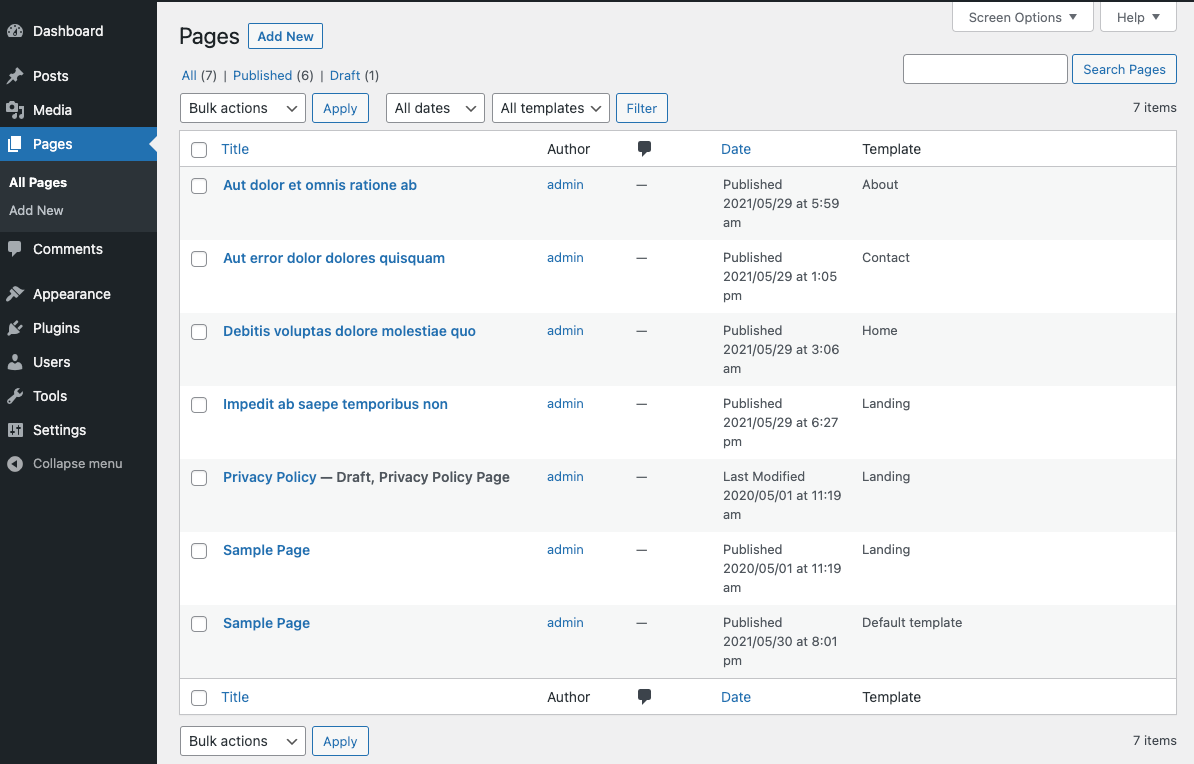Viewport: 1194px width, 764px height.
Task: Expand the Screen Options panel
Action: pos(1022,17)
